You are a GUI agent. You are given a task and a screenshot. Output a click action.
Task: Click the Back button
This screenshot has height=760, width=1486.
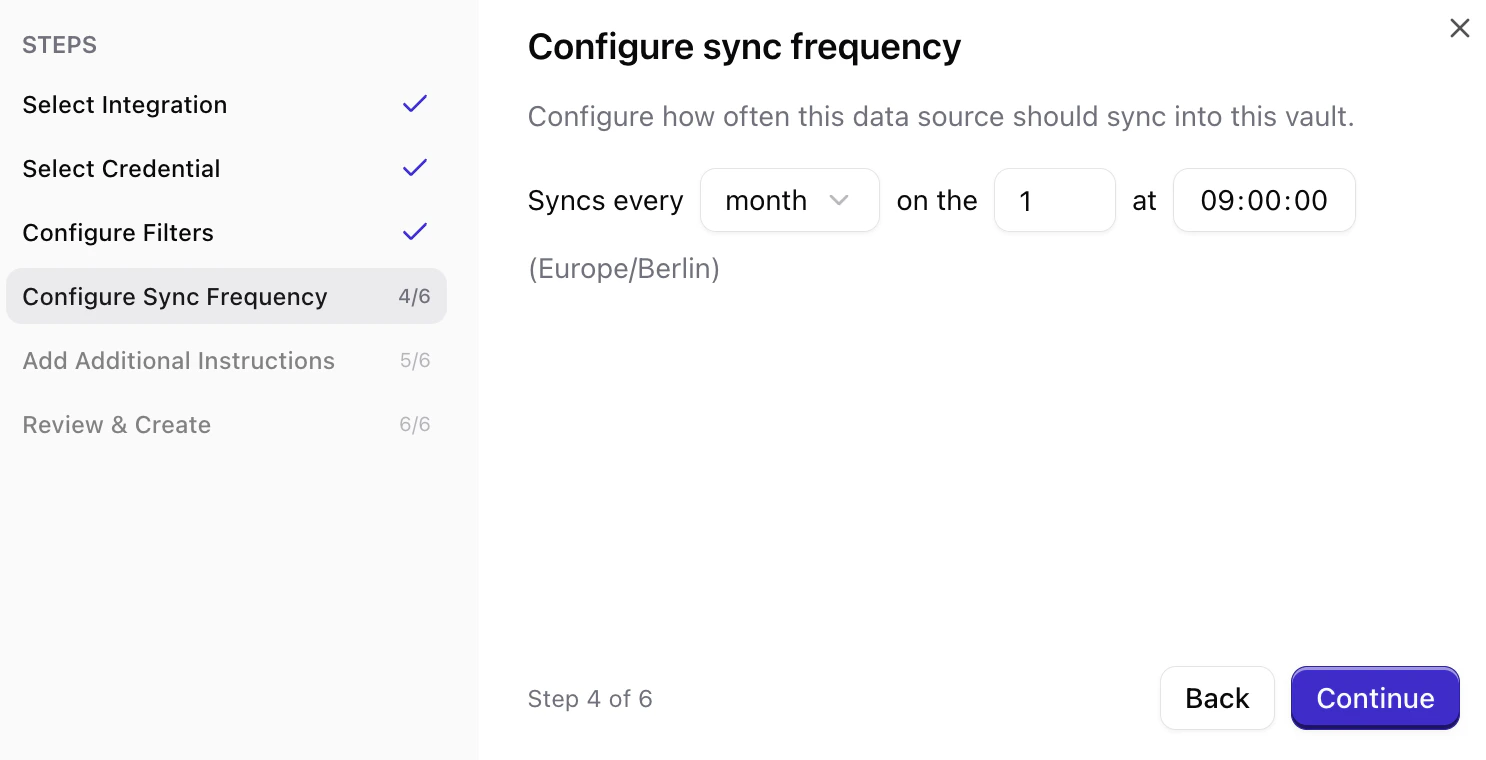tap(1217, 698)
